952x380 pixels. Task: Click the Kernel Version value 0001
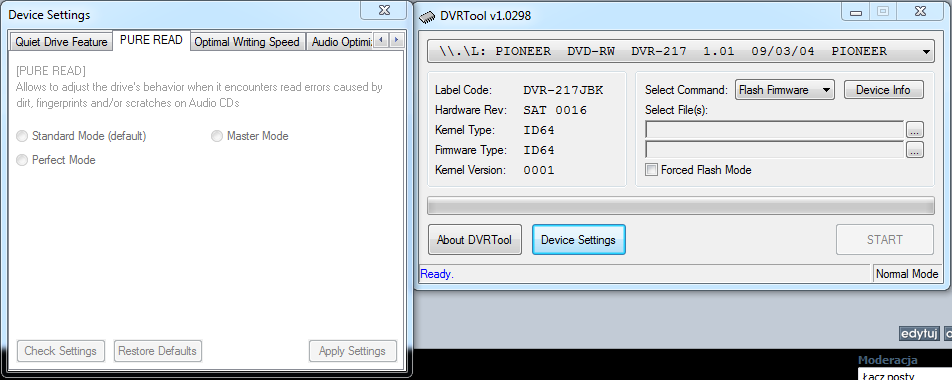point(539,170)
